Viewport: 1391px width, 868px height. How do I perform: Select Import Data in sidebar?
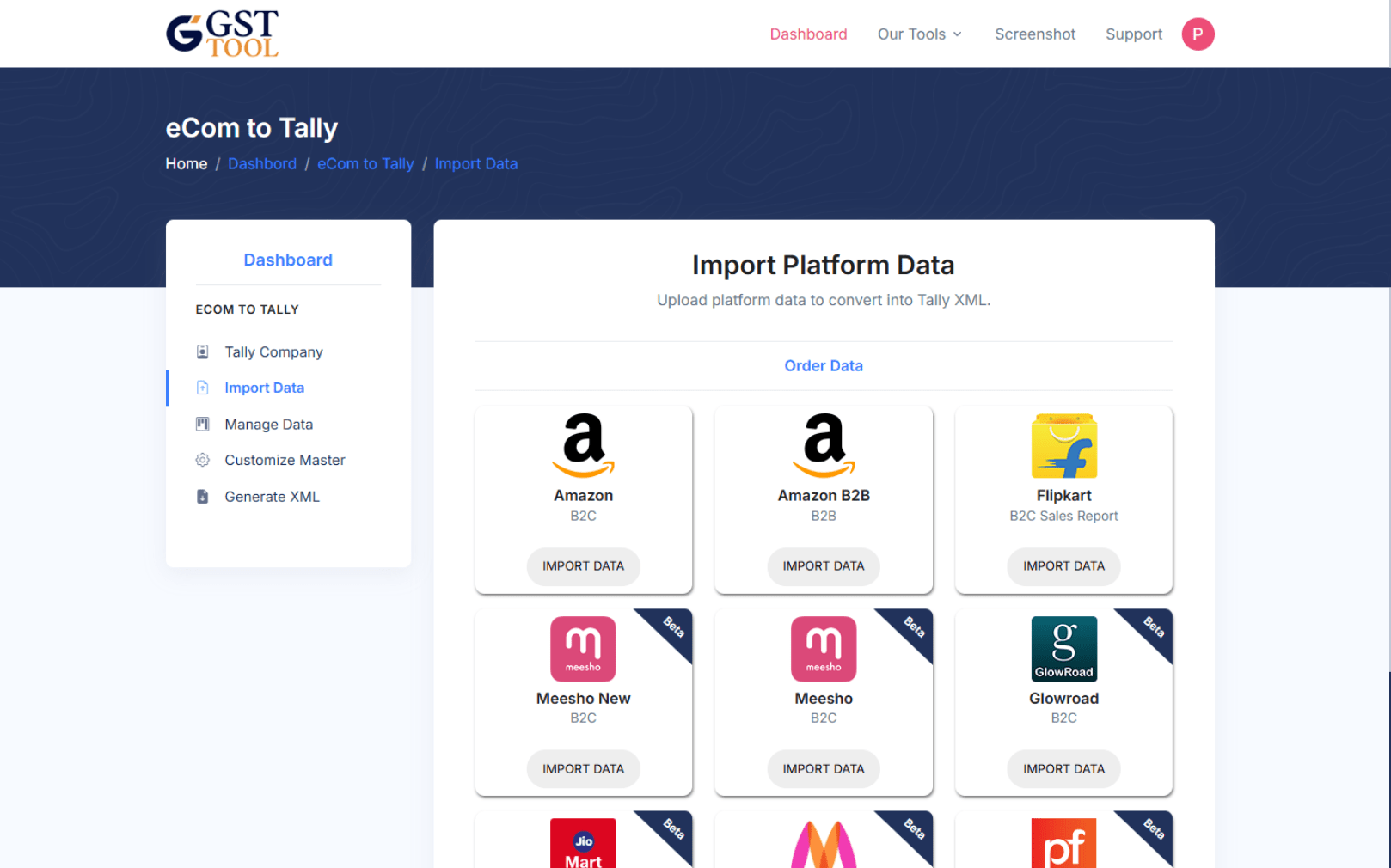(264, 388)
